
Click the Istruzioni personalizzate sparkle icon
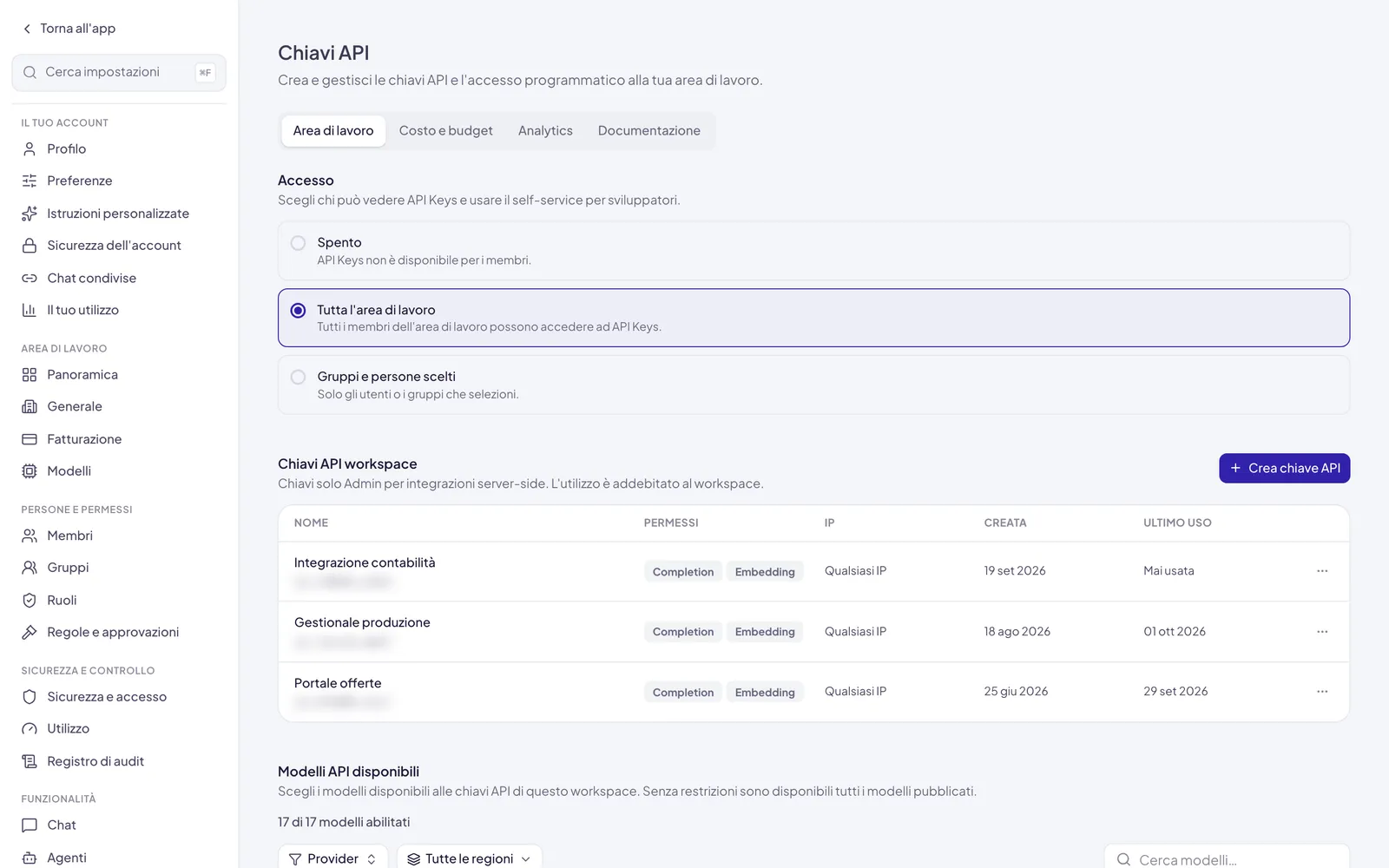[30, 214]
